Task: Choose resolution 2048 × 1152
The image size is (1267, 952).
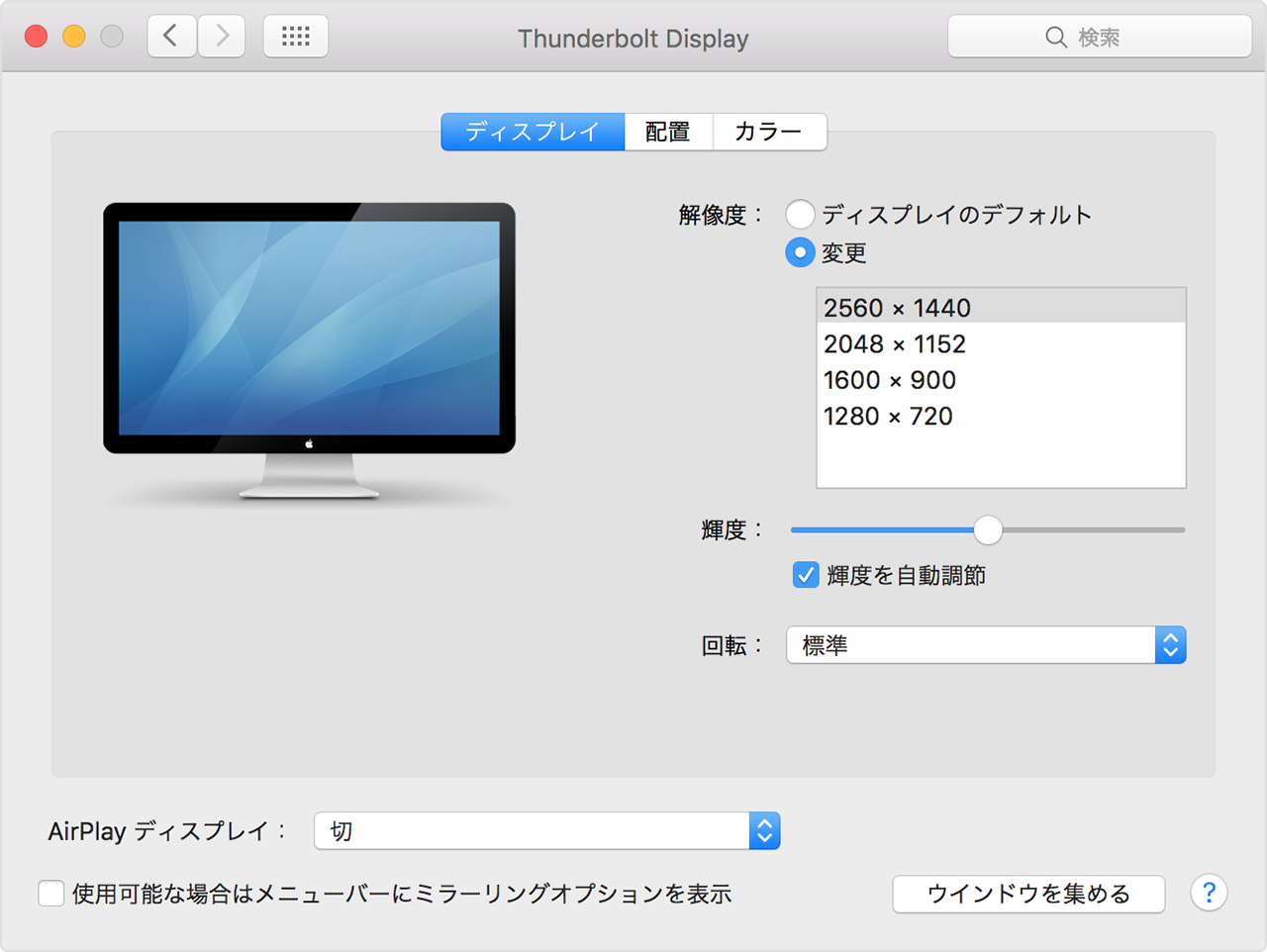Action: (1001, 343)
